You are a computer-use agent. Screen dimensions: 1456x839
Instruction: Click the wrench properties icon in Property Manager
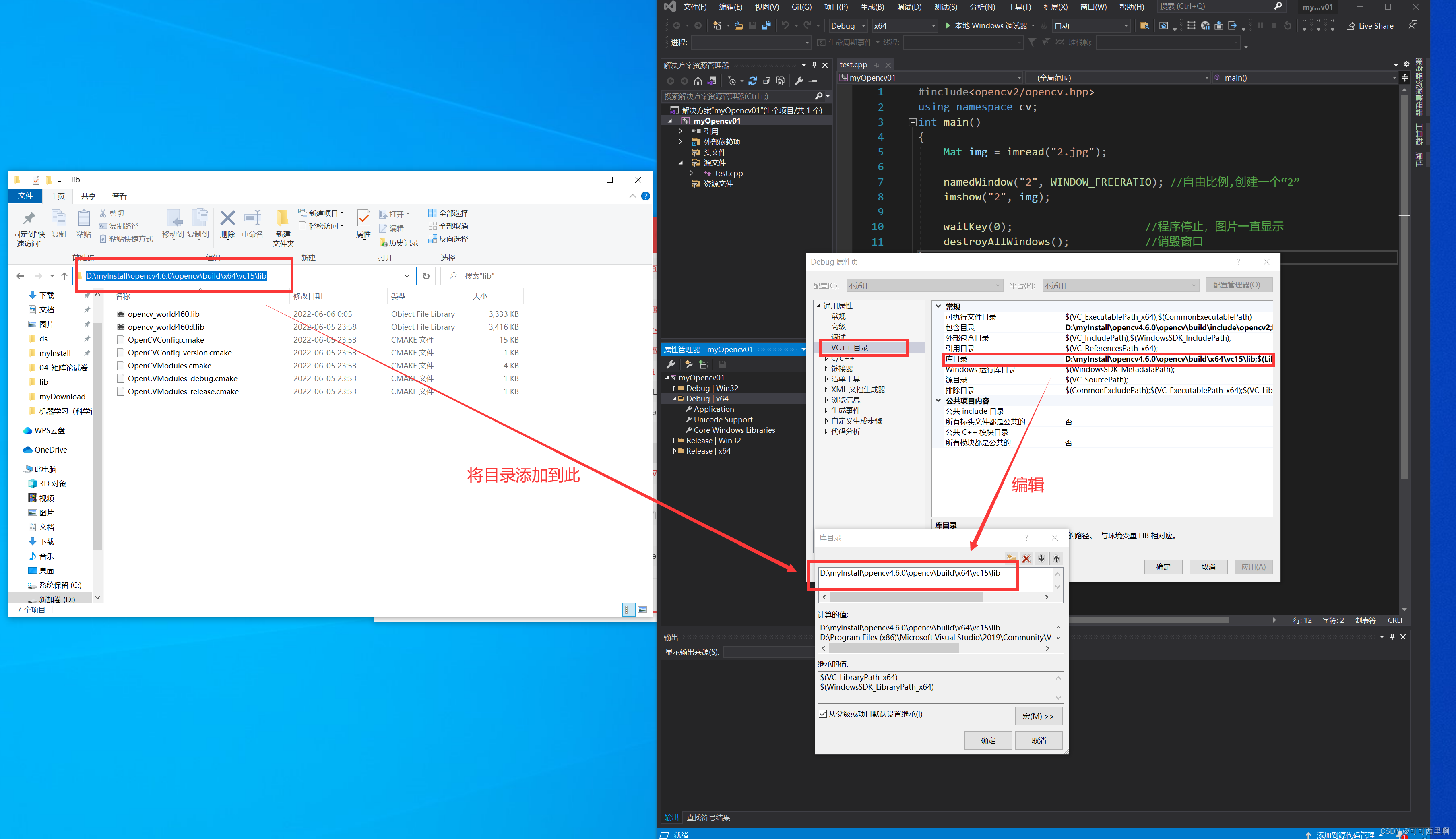coord(671,364)
